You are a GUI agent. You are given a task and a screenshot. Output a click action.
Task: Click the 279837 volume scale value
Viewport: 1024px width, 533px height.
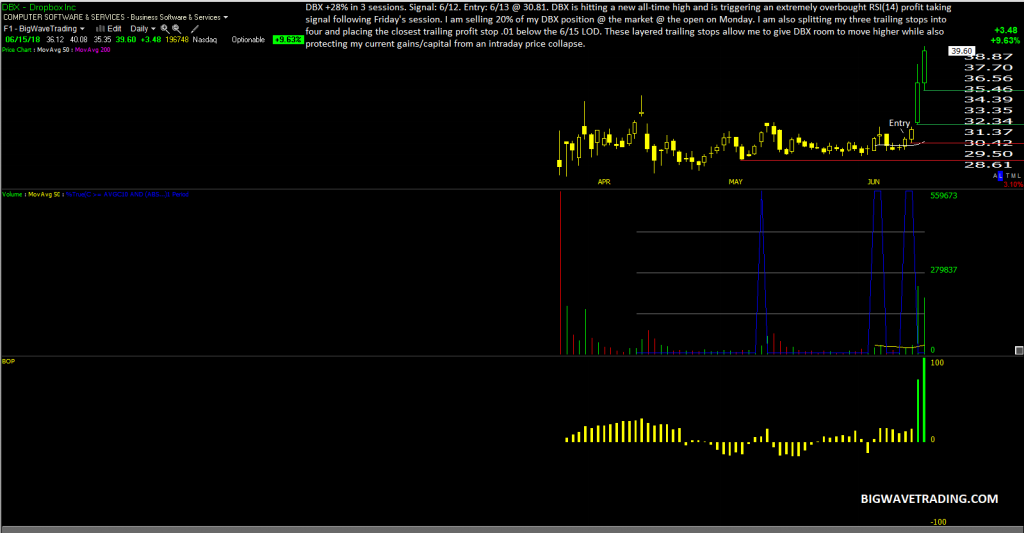944,270
